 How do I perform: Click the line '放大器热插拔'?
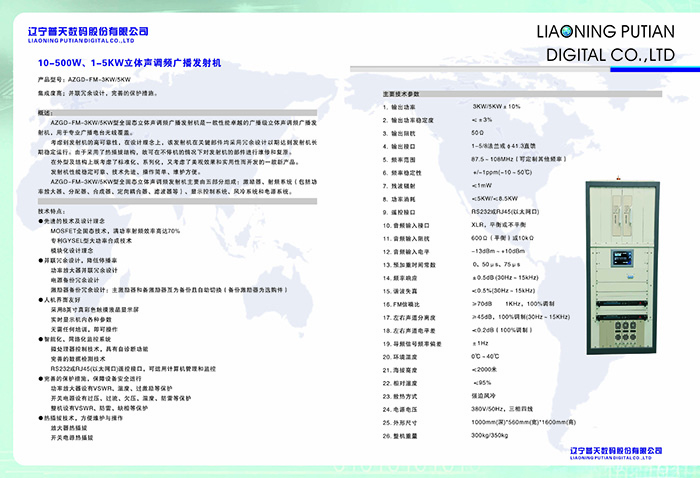(69, 428)
